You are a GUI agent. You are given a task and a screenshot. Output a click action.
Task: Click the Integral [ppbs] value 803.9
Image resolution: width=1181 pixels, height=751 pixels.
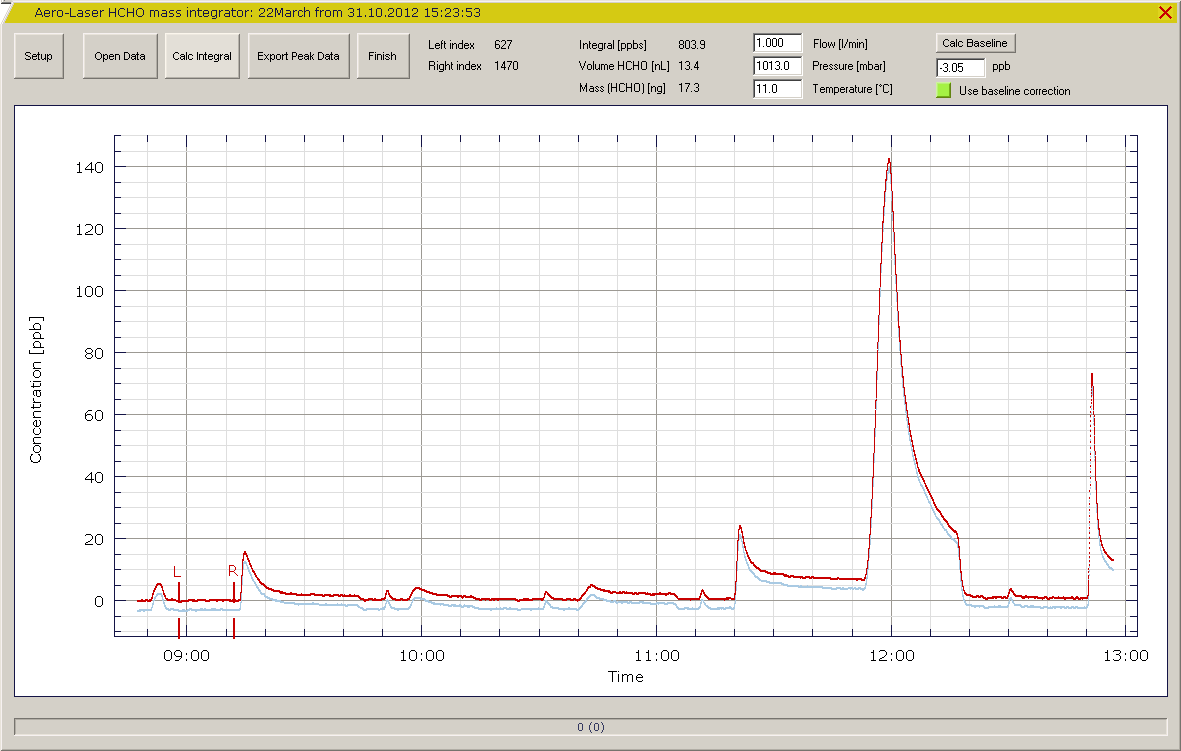pos(692,45)
